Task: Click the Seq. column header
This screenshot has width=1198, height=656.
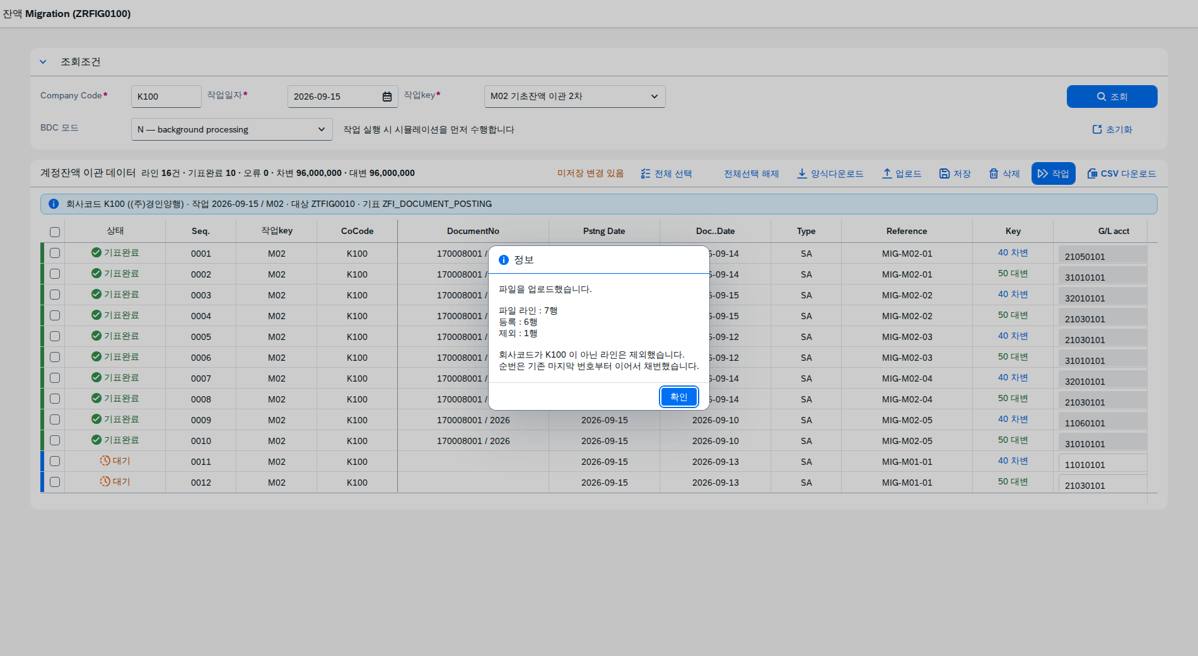Action: point(201,231)
